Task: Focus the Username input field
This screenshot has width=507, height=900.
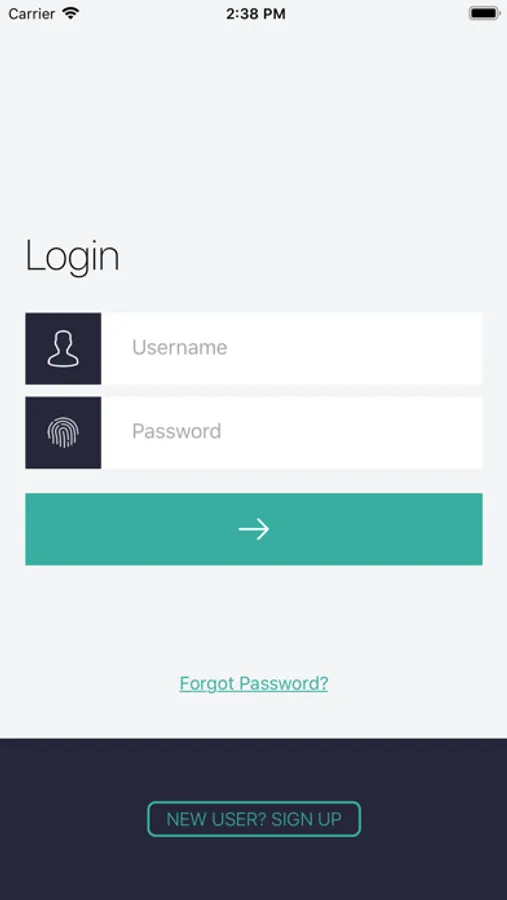Action: [292, 348]
